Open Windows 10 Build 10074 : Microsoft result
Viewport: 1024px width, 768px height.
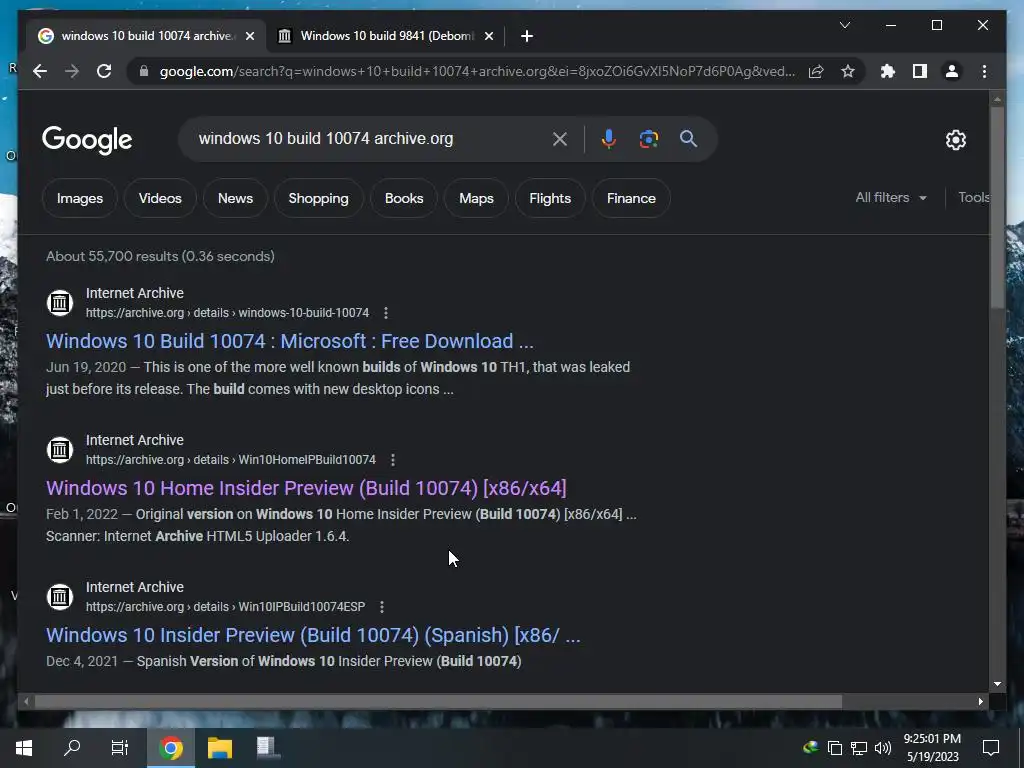pyautogui.click(x=290, y=341)
